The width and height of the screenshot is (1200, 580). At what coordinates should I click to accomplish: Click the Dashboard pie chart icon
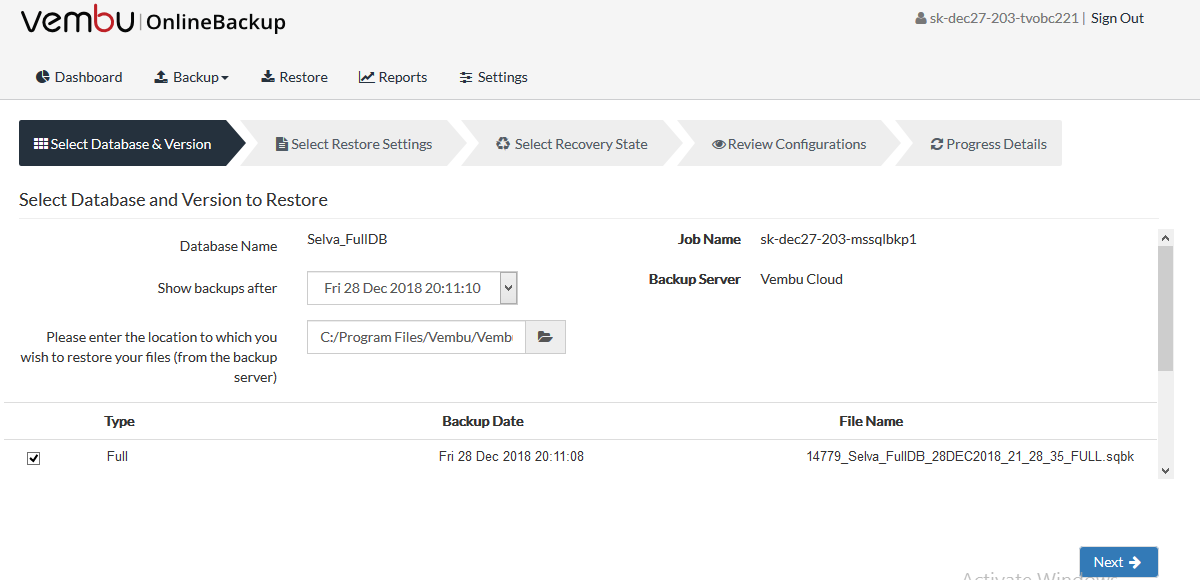43,77
